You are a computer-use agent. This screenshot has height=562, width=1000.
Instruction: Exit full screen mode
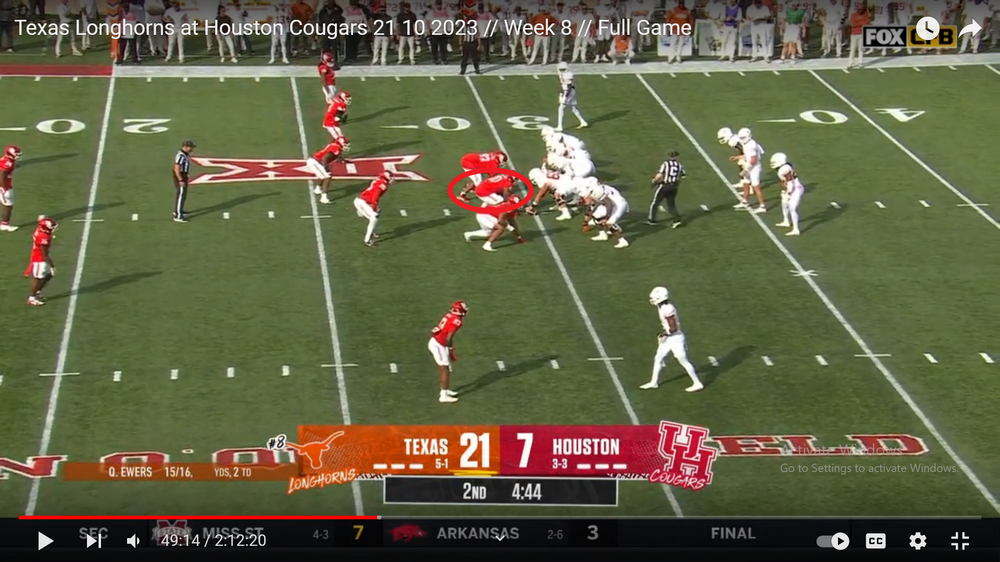pyautogui.click(x=959, y=541)
